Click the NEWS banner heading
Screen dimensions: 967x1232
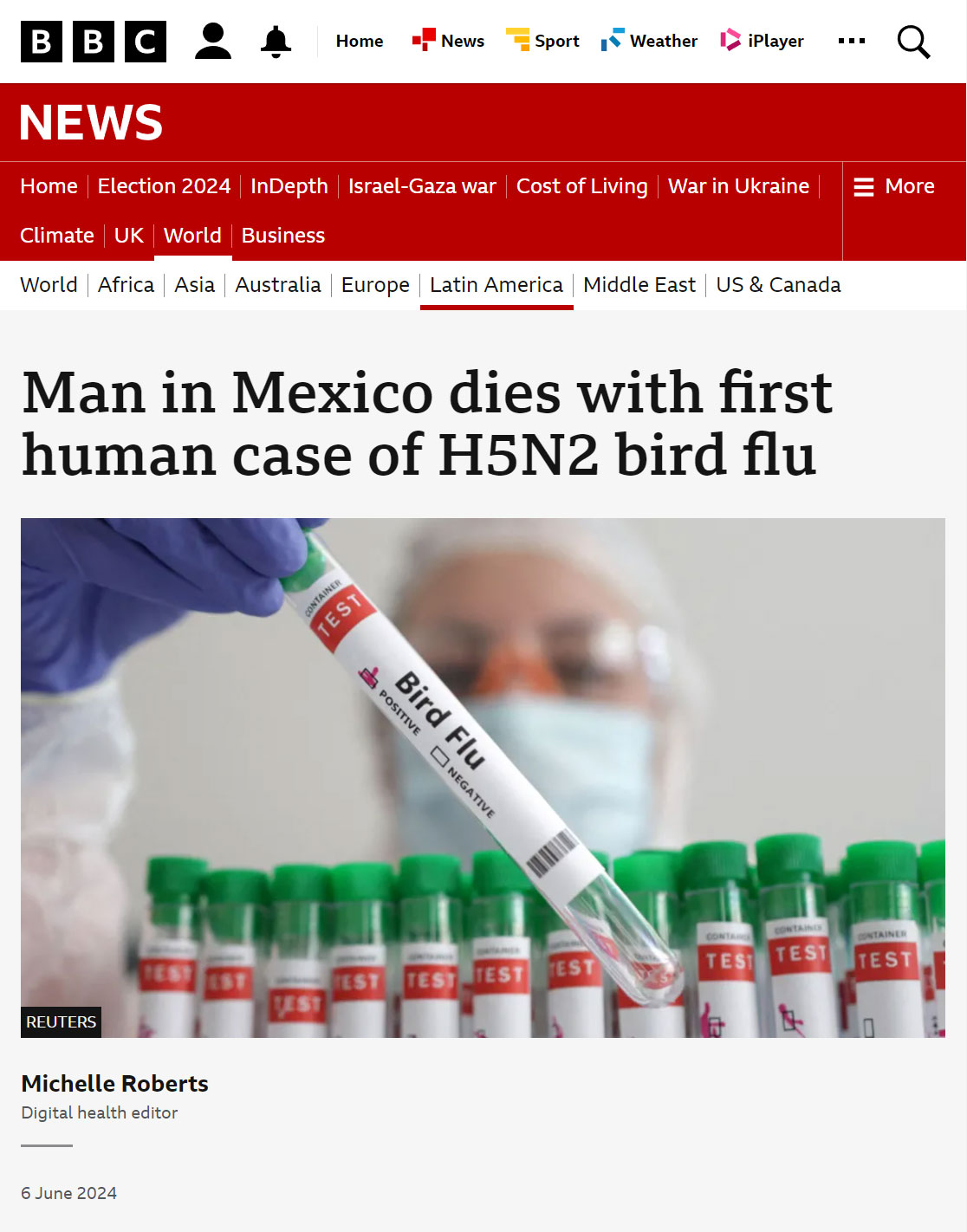91,122
